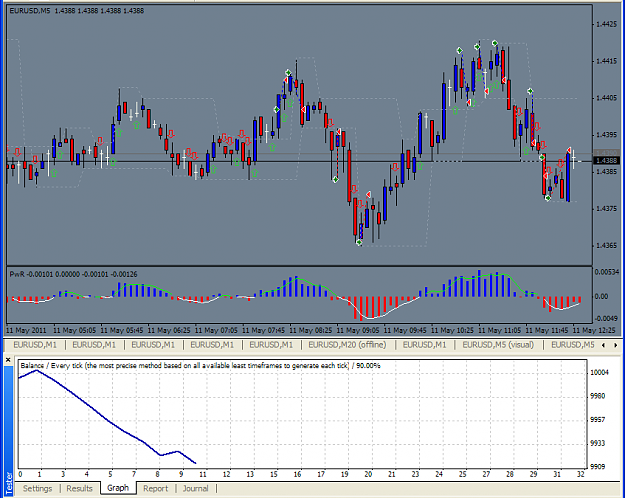Click the Balance / Every tick graph title

200,366
